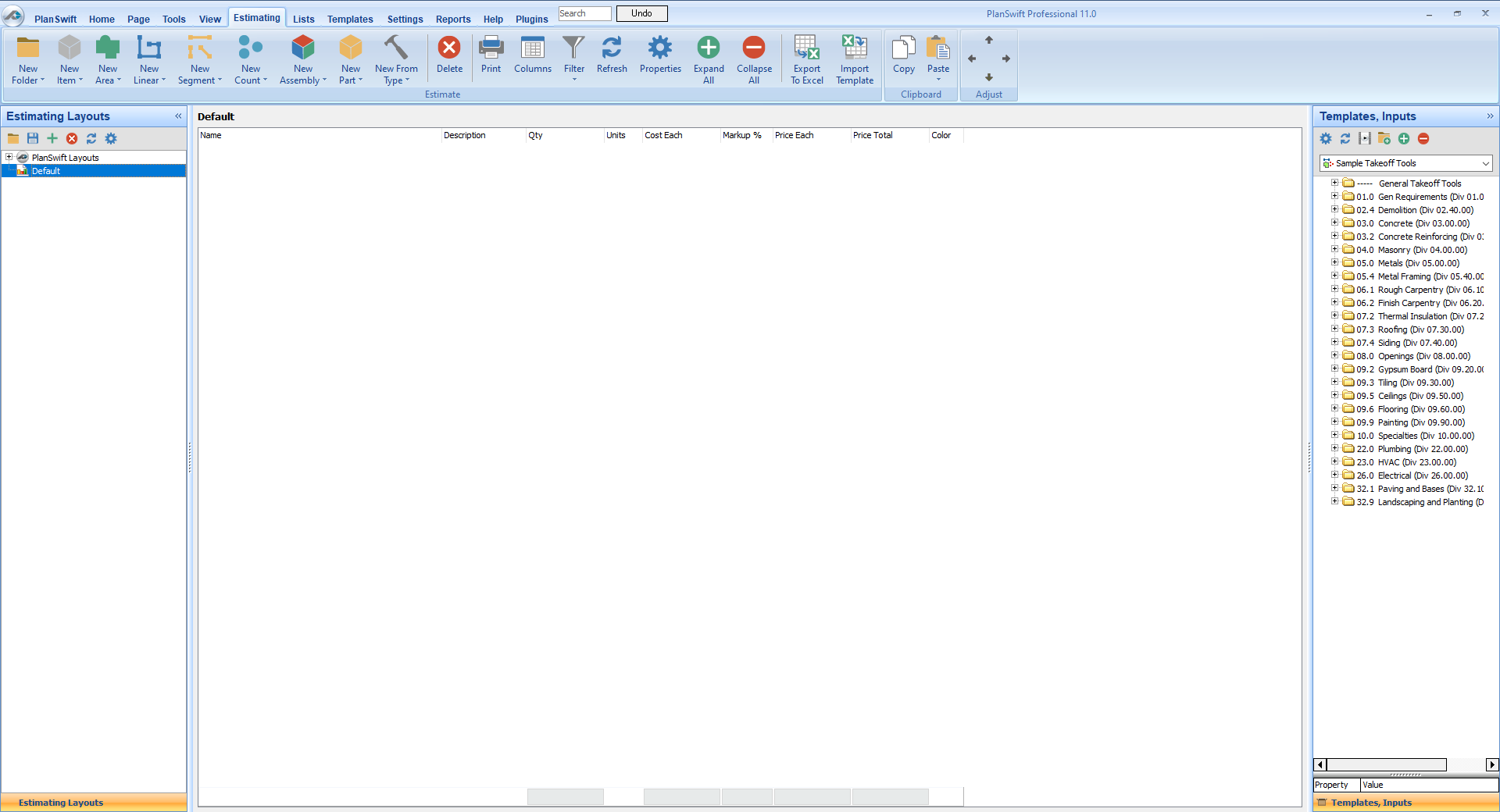Open the Plugins ribbon tab
Image resolution: width=1500 pixels, height=812 pixels.
(532, 19)
